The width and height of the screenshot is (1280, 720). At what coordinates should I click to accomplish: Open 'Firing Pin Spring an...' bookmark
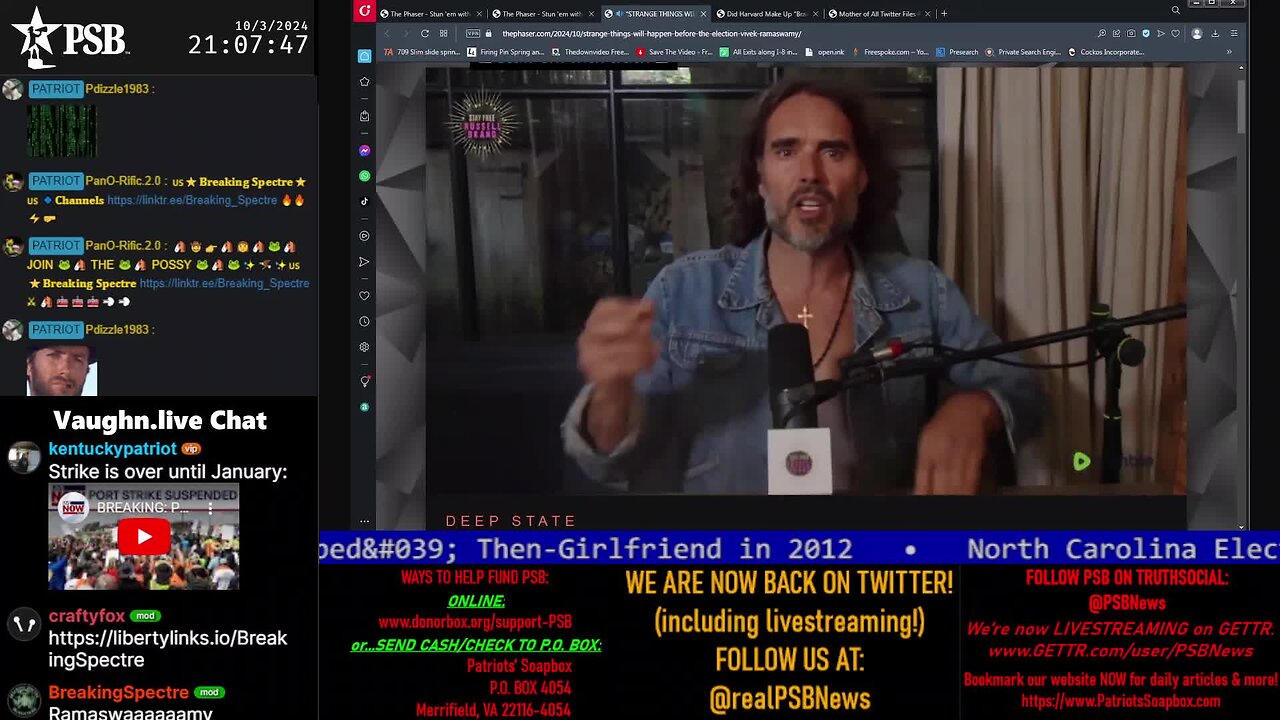[x=505, y=52]
